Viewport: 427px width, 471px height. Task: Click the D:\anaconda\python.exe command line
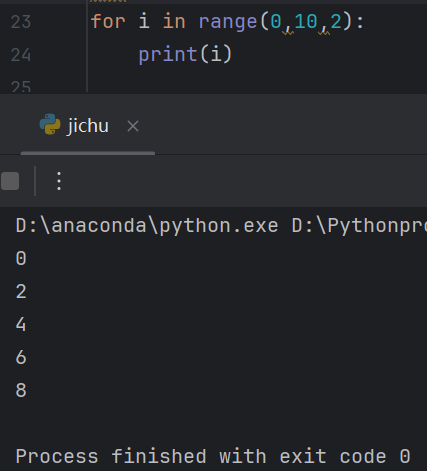tap(221, 226)
